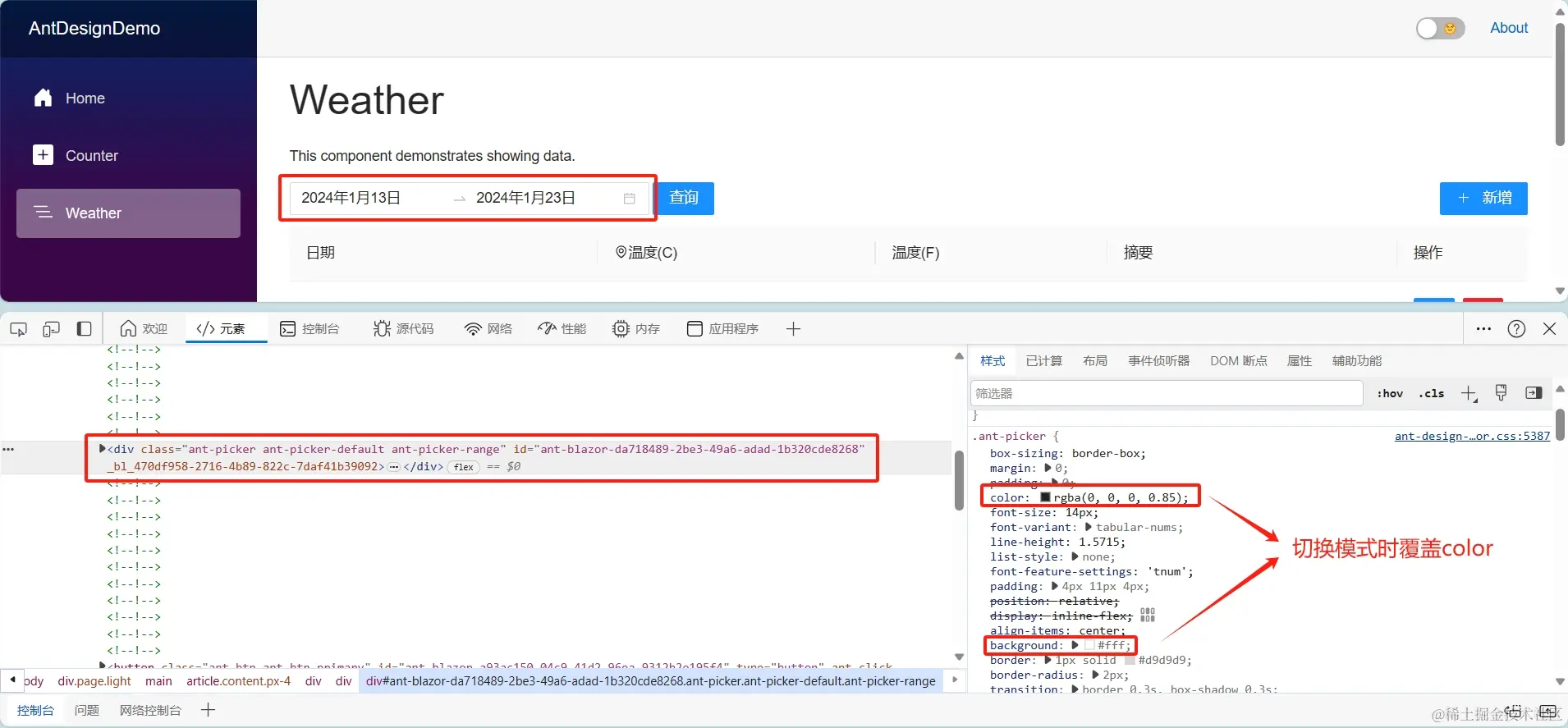Open the 源代码 tab
Image resolution: width=1568 pixels, height=728 pixels.
pos(403,329)
